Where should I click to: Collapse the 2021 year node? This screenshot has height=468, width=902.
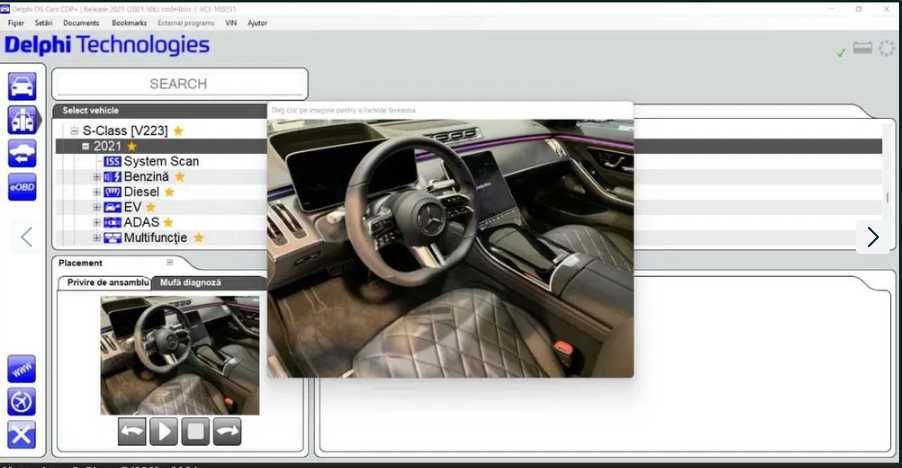coord(86,147)
